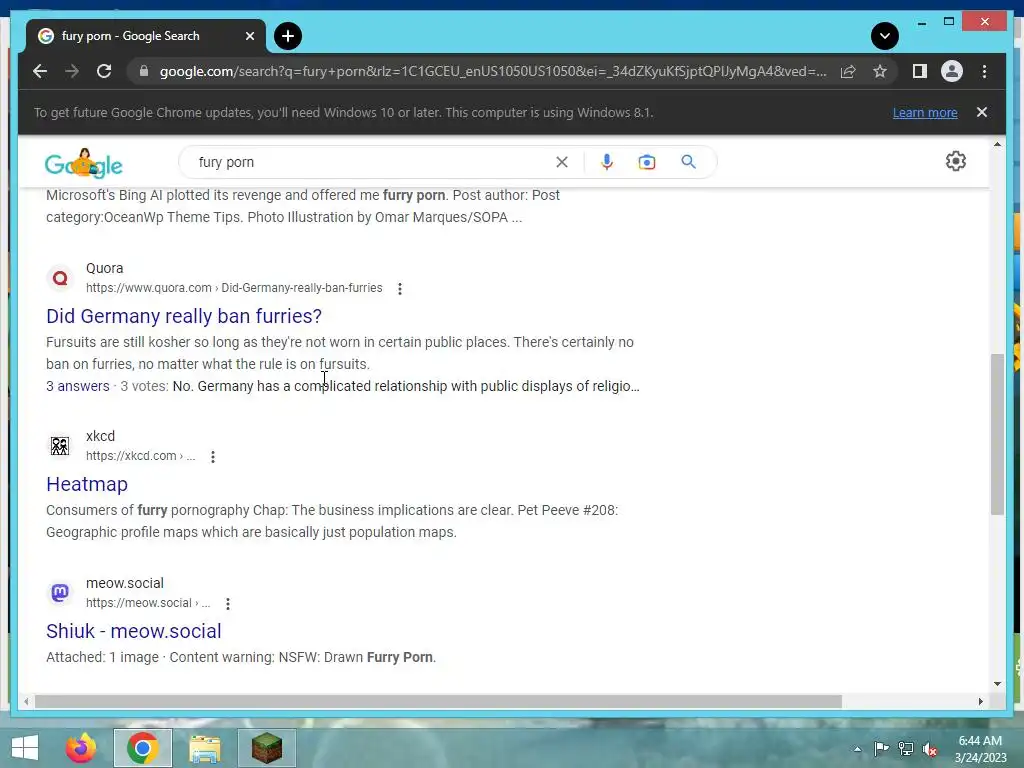Click the horizontal scroll right arrow
This screenshot has height=768, width=1024.
[x=981, y=701]
